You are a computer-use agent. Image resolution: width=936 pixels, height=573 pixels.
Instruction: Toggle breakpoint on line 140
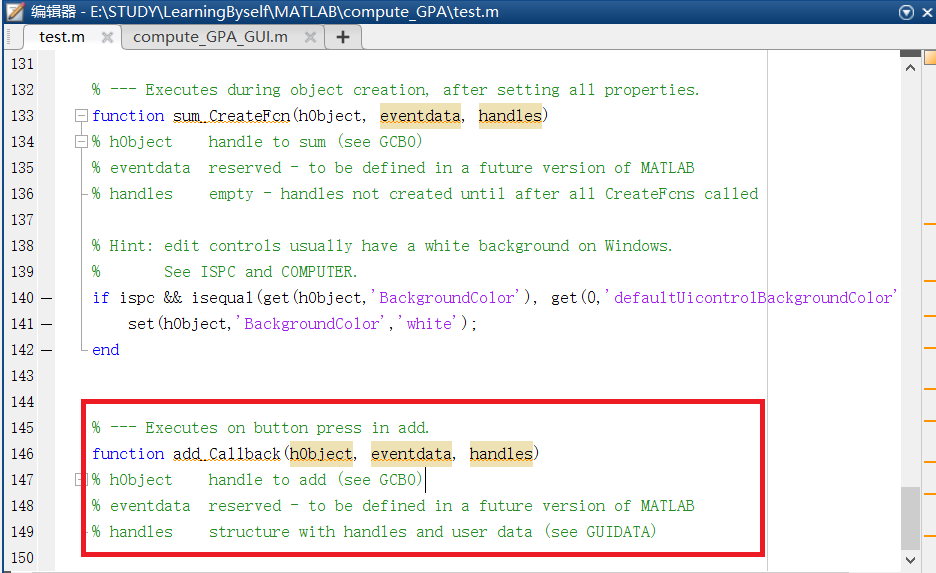pos(47,298)
